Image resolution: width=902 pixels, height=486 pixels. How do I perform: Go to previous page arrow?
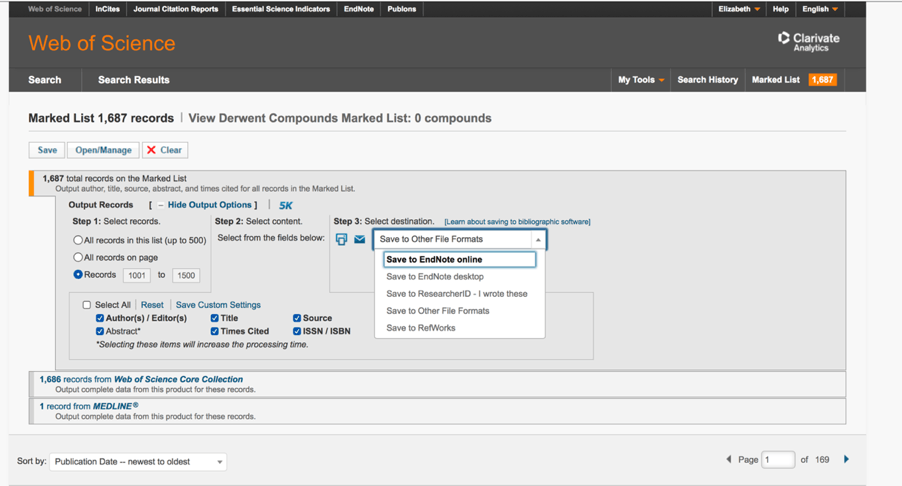(729, 459)
